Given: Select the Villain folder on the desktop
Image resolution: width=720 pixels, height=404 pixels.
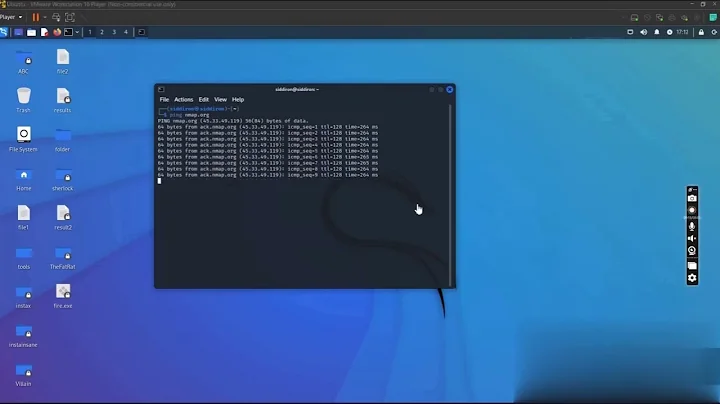Looking at the screenshot, I should point(23,375).
